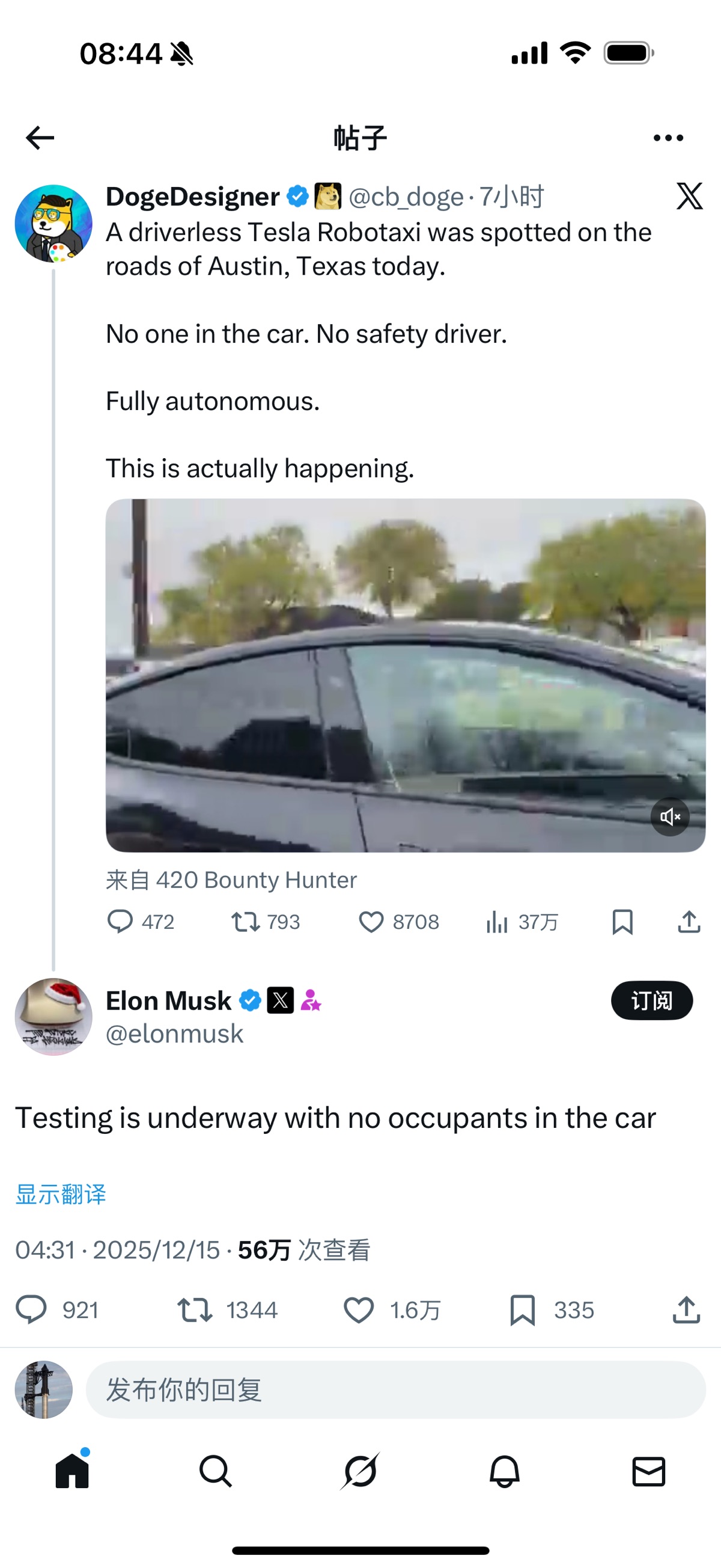721x1568 pixels.
Task: Unmute the Robotaxi video
Action: [670, 816]
